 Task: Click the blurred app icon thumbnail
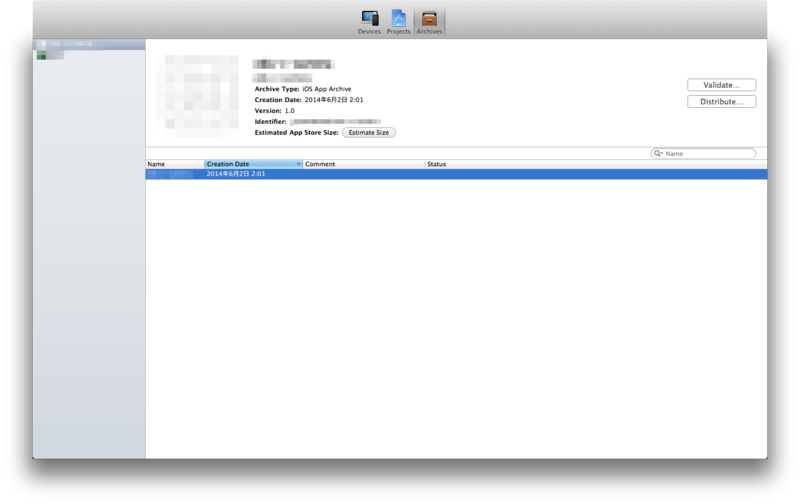click(x=198, y=95)
